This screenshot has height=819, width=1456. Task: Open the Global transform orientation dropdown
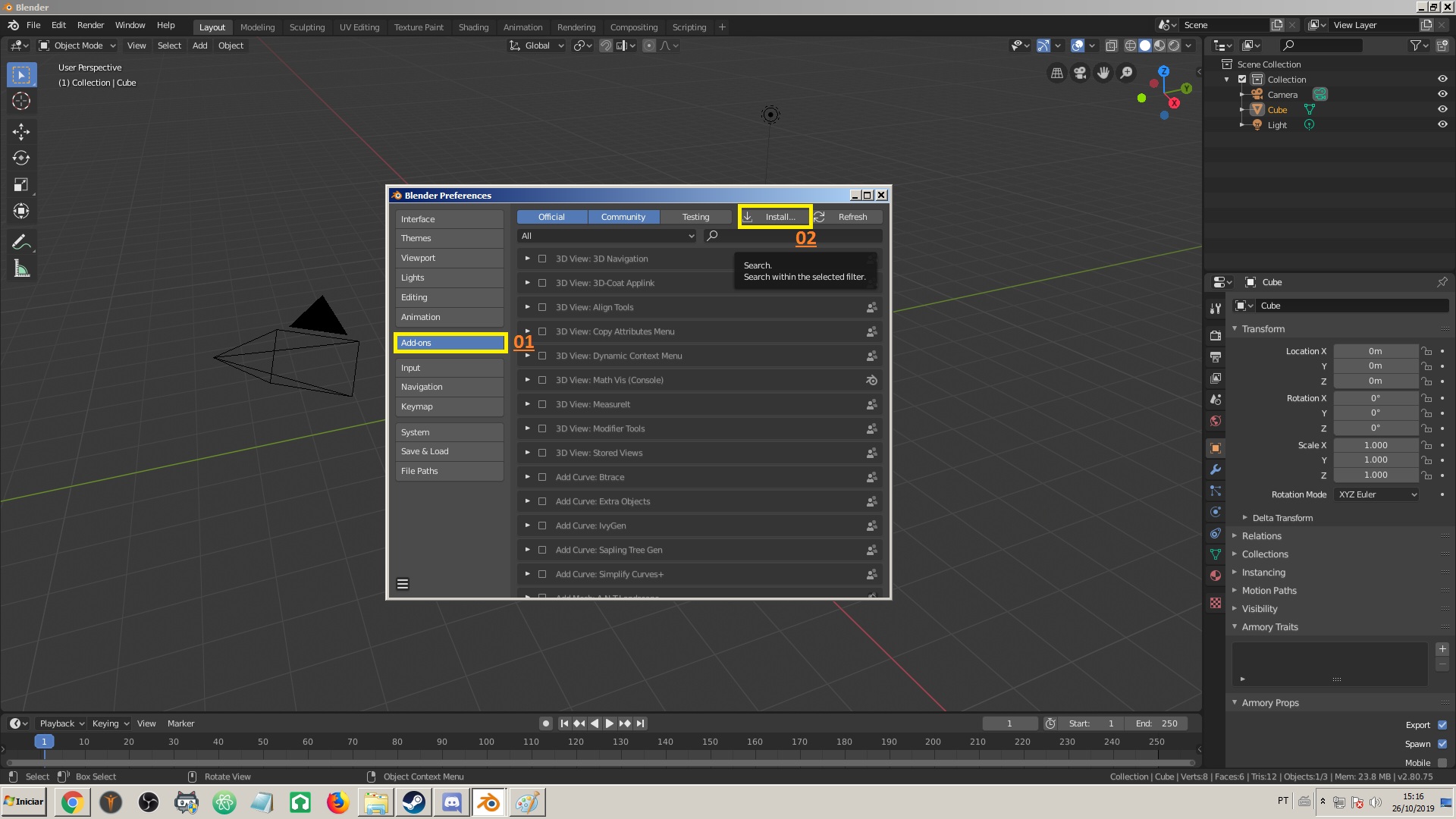tap(537, 45)
